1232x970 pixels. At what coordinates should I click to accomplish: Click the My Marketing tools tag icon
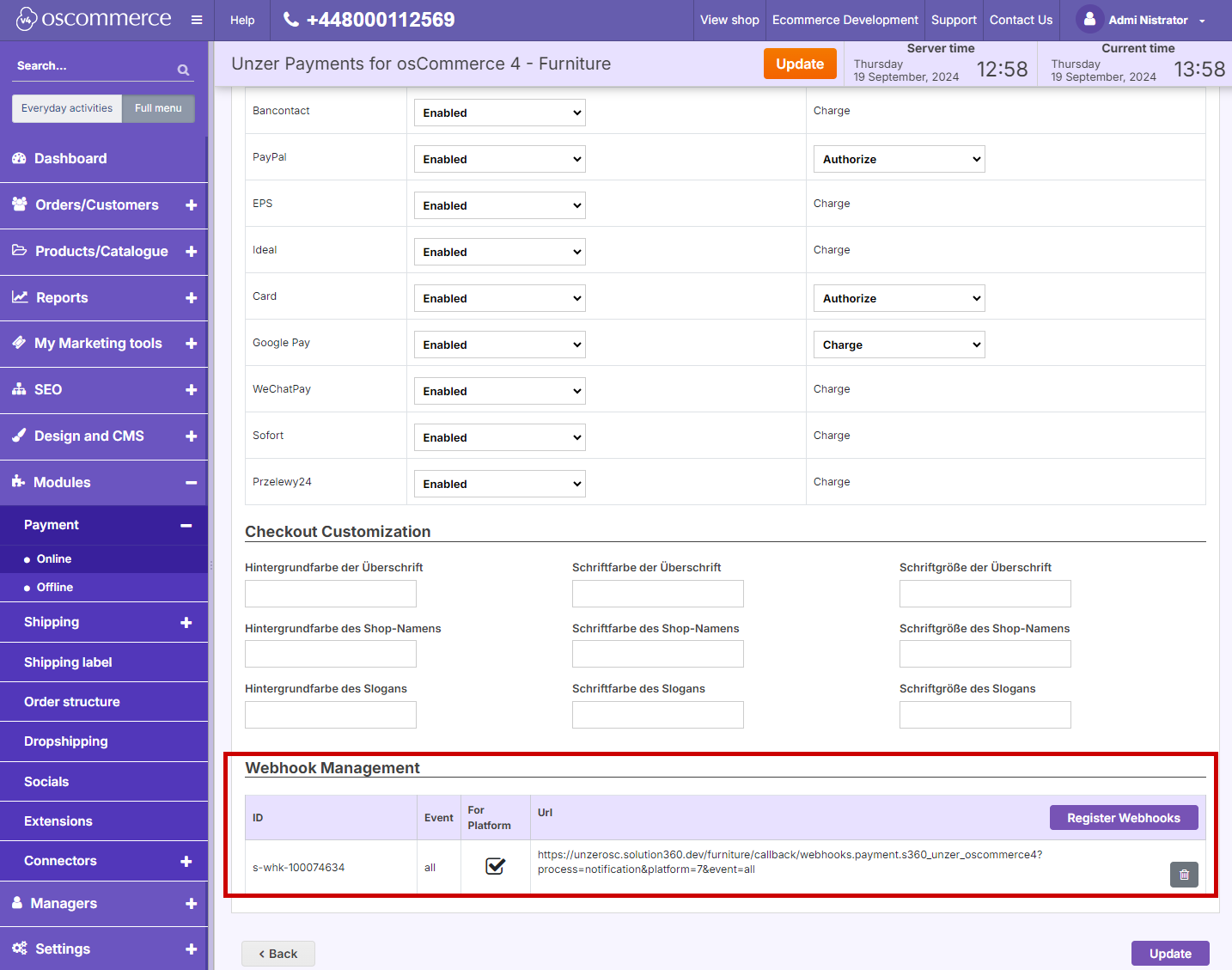(x=19, y=343)
